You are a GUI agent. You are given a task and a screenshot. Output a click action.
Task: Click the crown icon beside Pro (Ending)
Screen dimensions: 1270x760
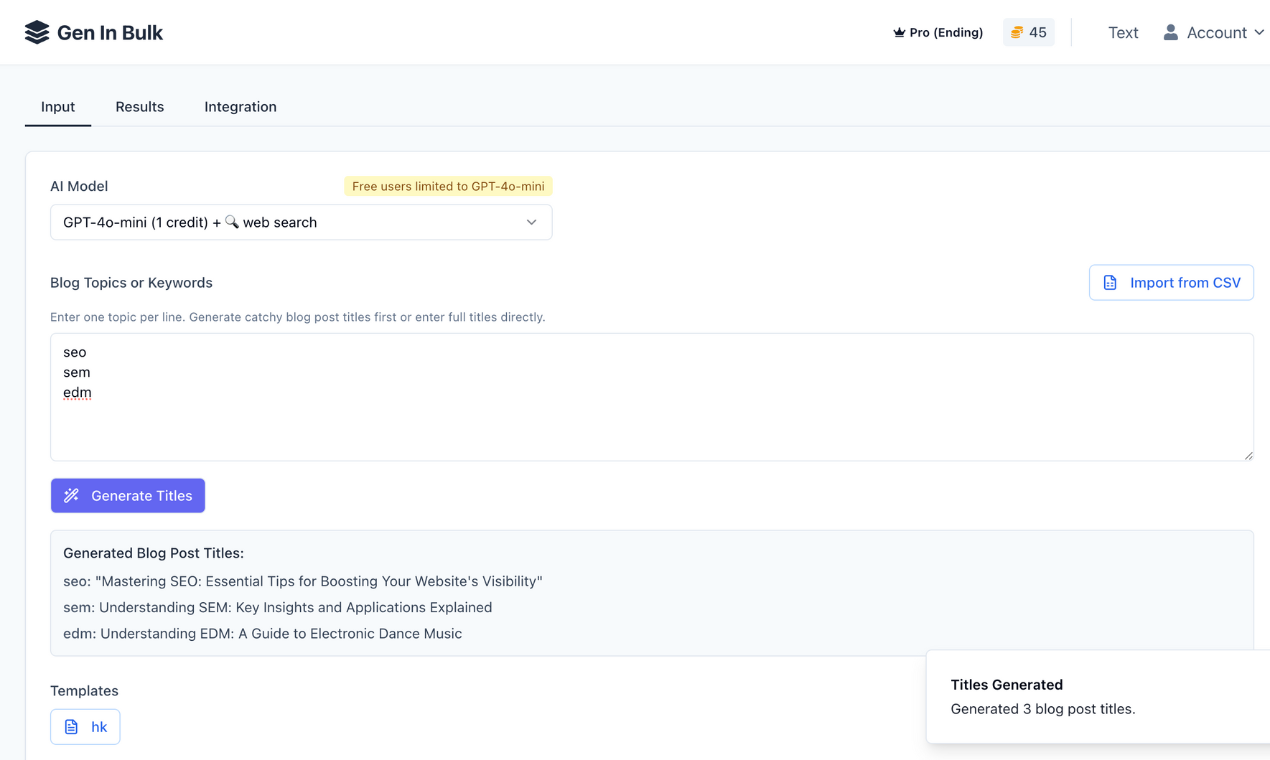pyautogui.click(x=899, y=33)
